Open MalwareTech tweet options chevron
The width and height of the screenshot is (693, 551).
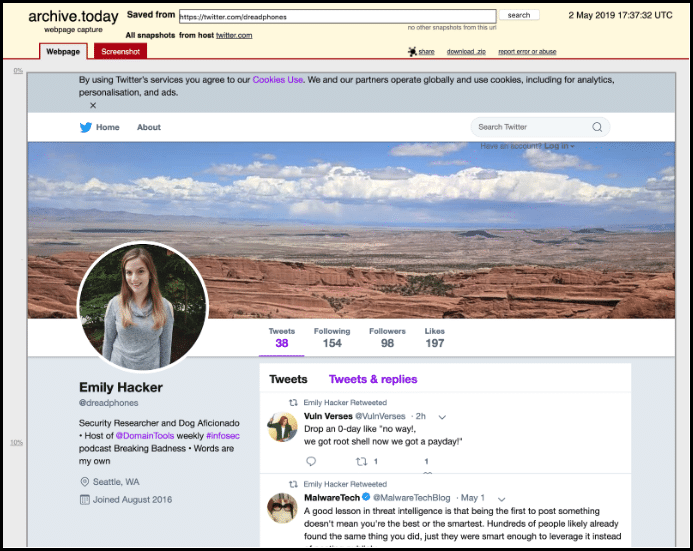click(501, 499)
